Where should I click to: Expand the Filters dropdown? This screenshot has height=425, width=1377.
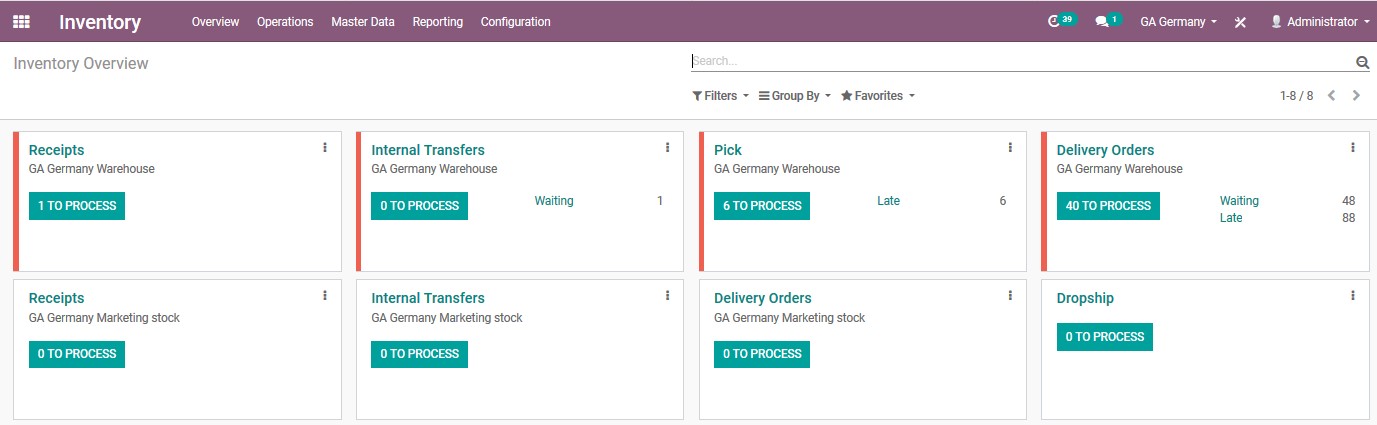point(720,96)
